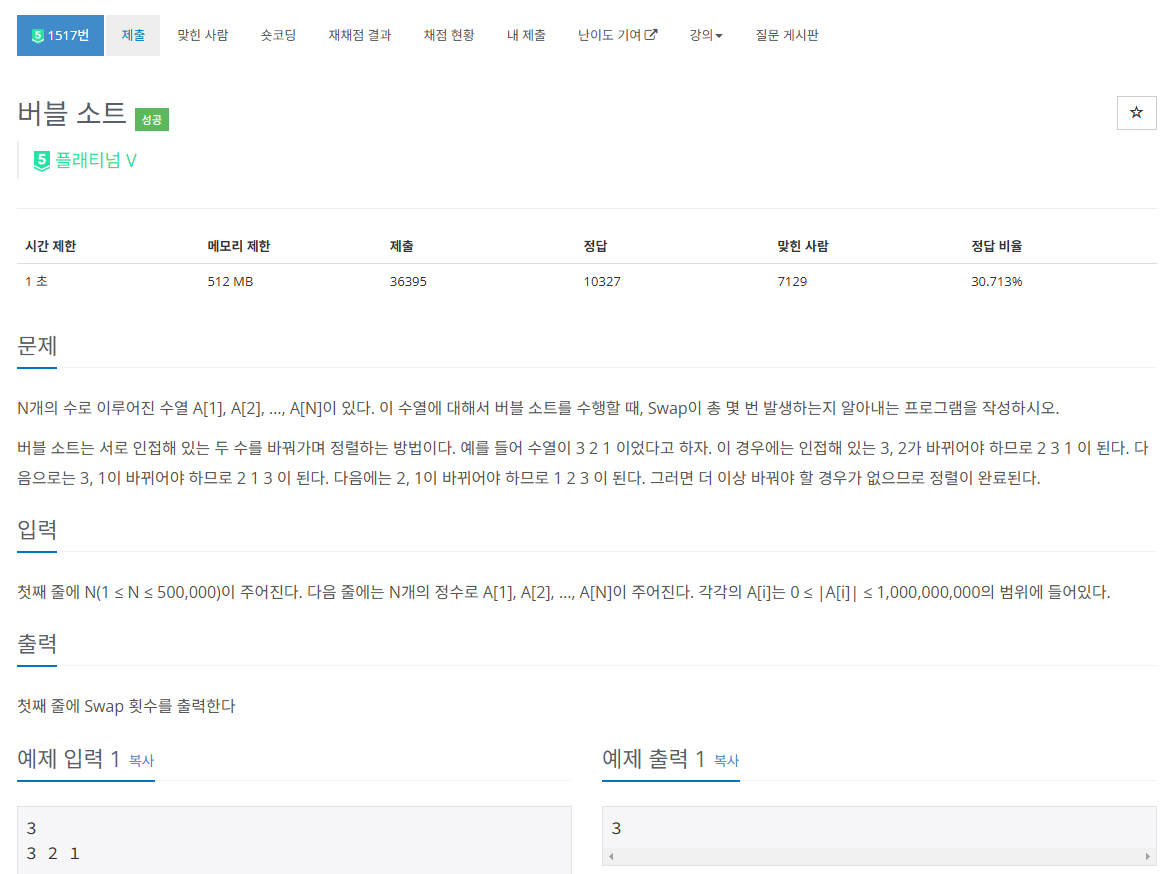Check the 채점 현황 page
The width and height of the screenshot is (1164, 874).
[448, 34]
